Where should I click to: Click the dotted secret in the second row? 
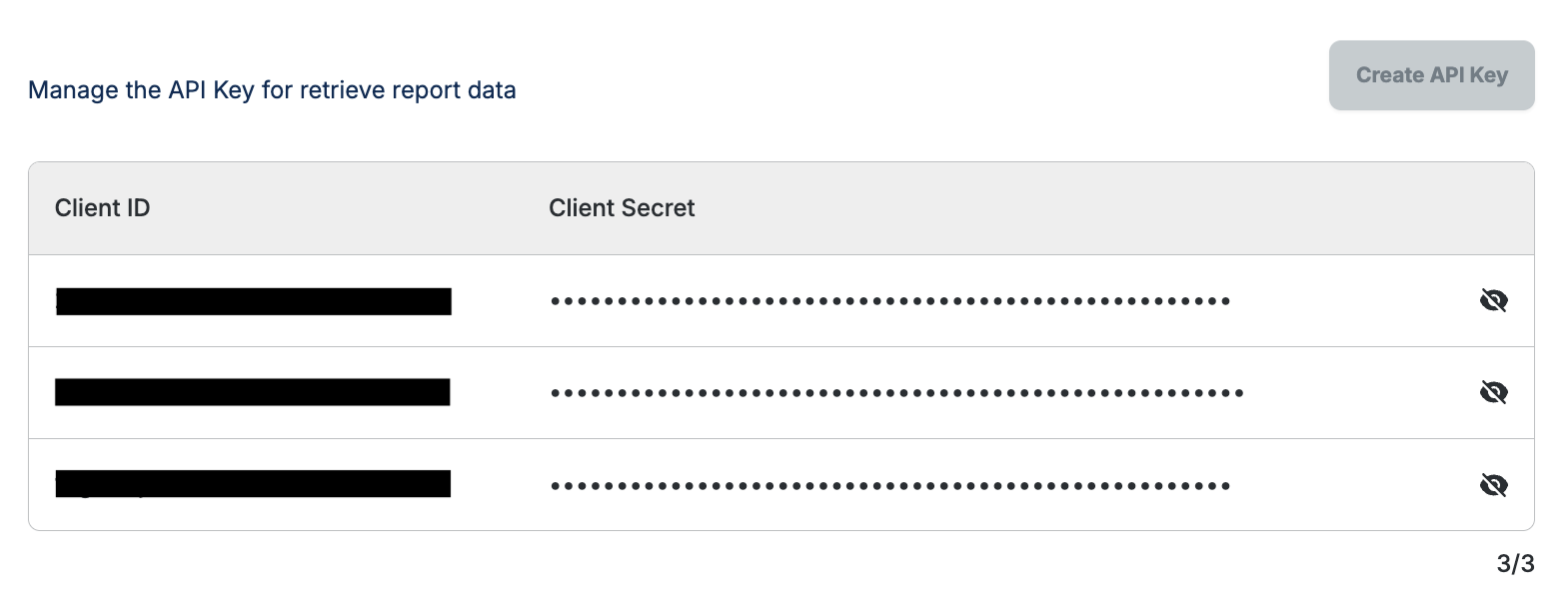coord(895,392)
